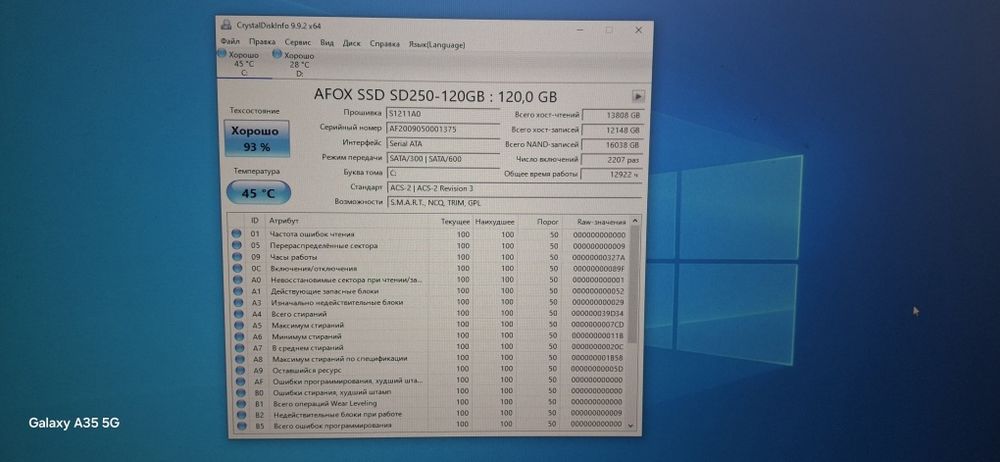Screen dimensions: 1000x462
Task: Click the Буква тома field C:
Action: [x=443, y=173]
